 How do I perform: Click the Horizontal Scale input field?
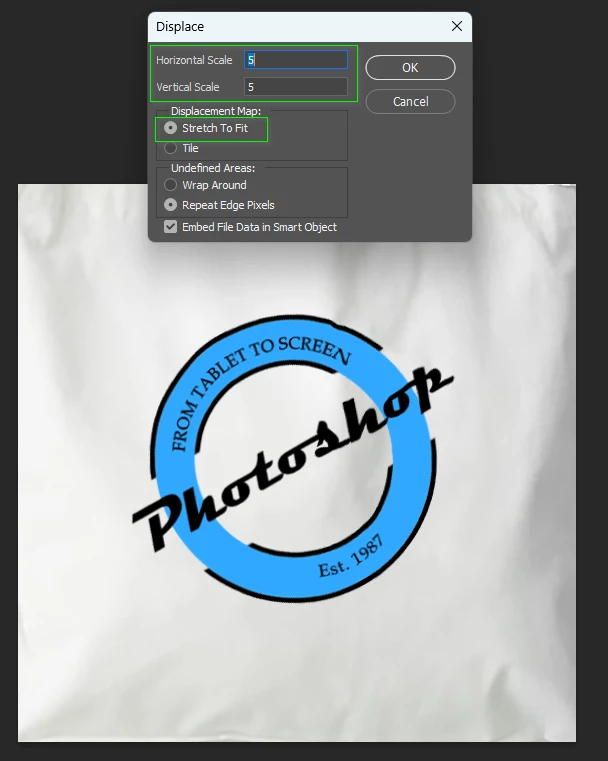click(296, 60)
